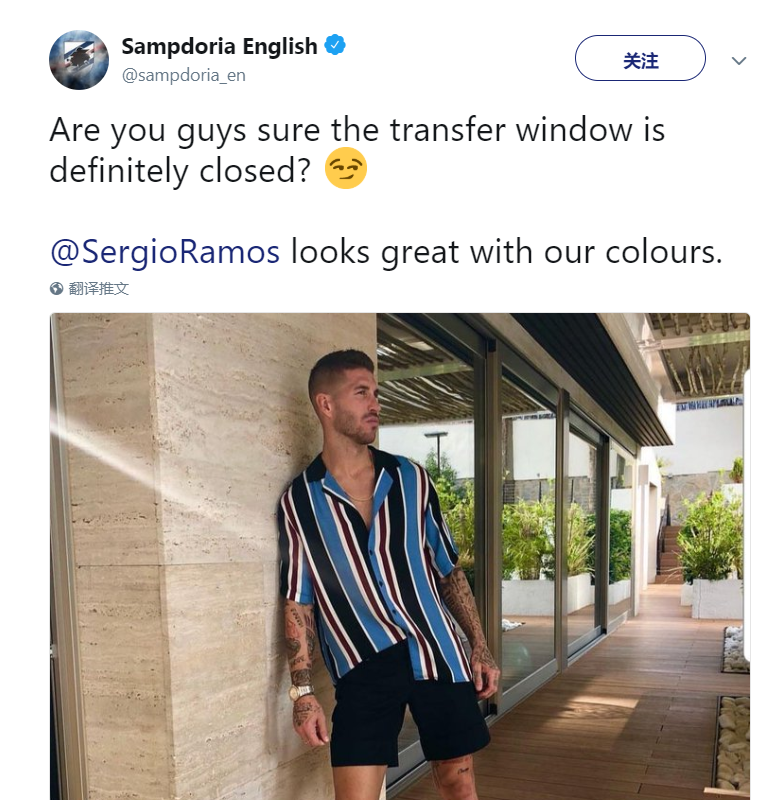Click the gold wristwatch in the photo
The width and height of the screenshot is (781, 800).
[300, 692]
